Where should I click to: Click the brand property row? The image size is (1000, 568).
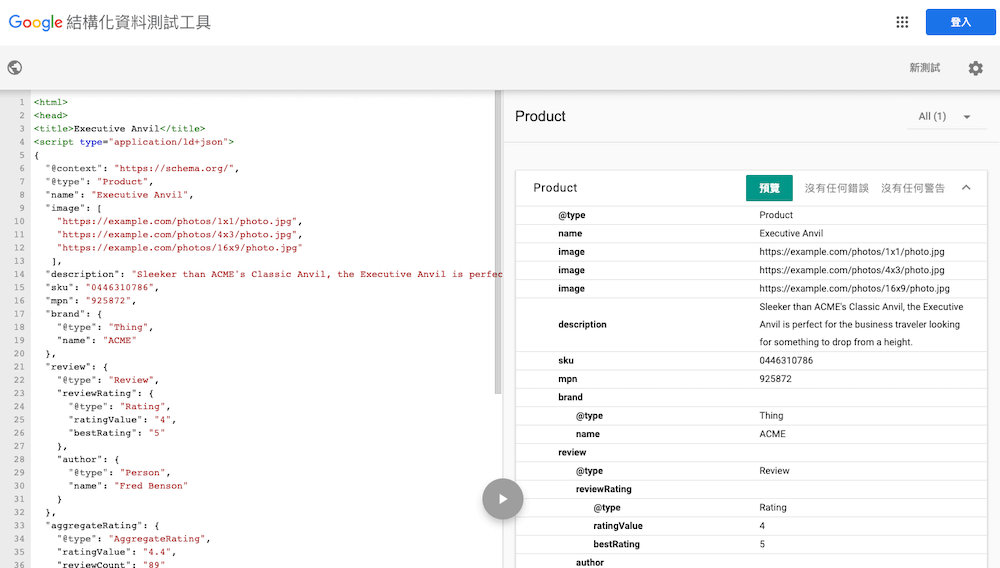tap(751, 397)
